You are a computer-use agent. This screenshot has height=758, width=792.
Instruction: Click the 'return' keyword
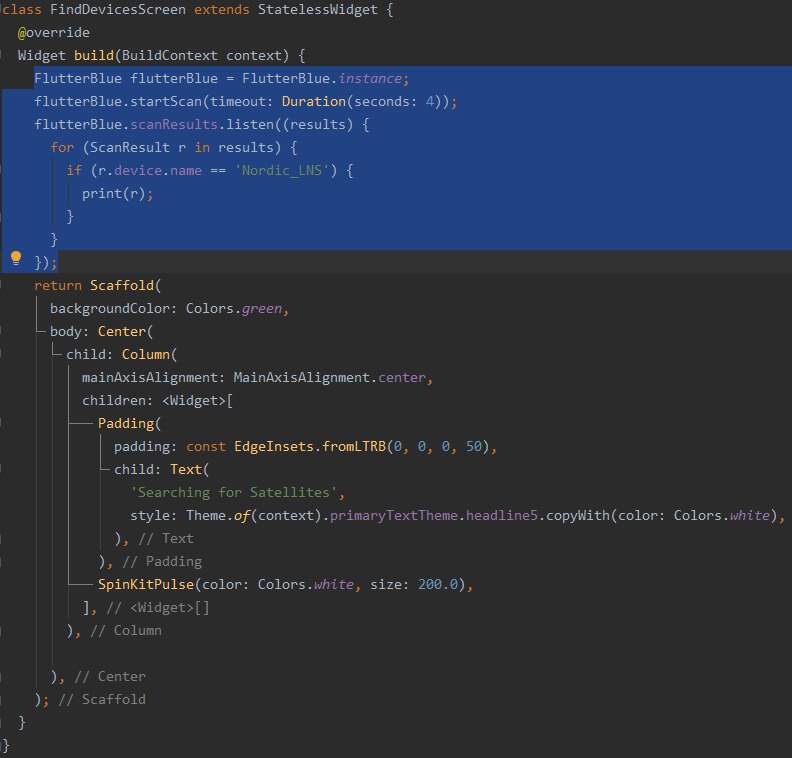pyautogui.click(x=58, y=286)
